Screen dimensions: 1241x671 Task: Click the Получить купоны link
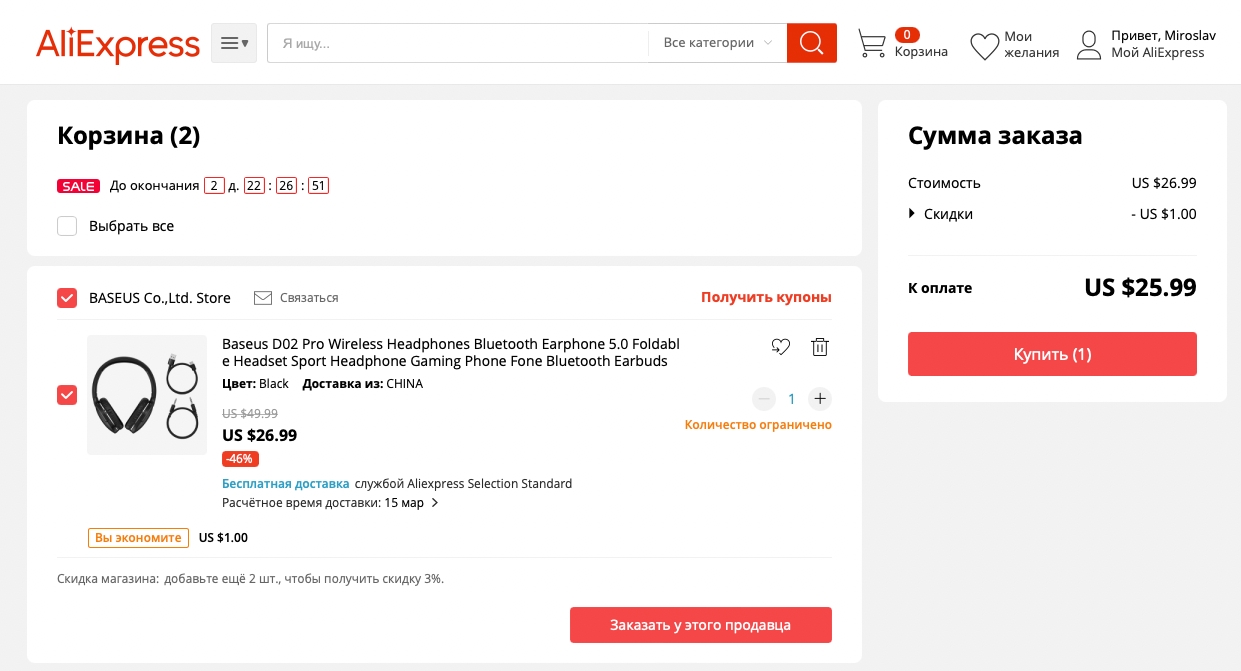point(766,297)
